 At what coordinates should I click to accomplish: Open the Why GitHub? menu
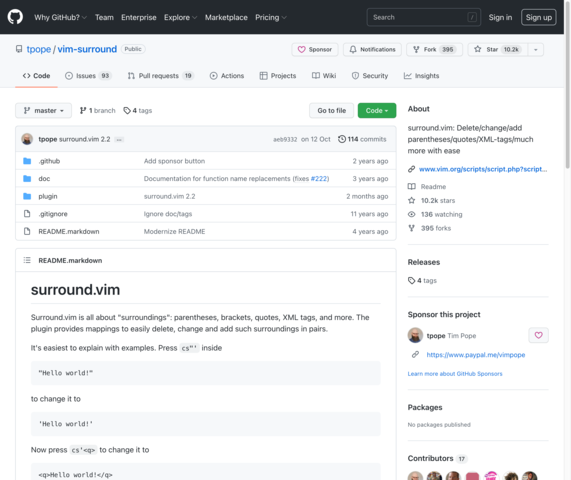(60, 17)
